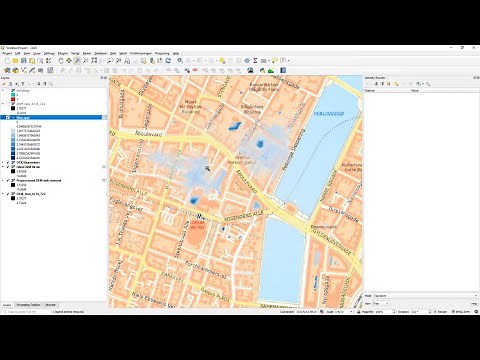This screenshot has width=480, height=360.
Task: Click the New GeoPackage Layer icon
Action: click(x=15, y=70)
